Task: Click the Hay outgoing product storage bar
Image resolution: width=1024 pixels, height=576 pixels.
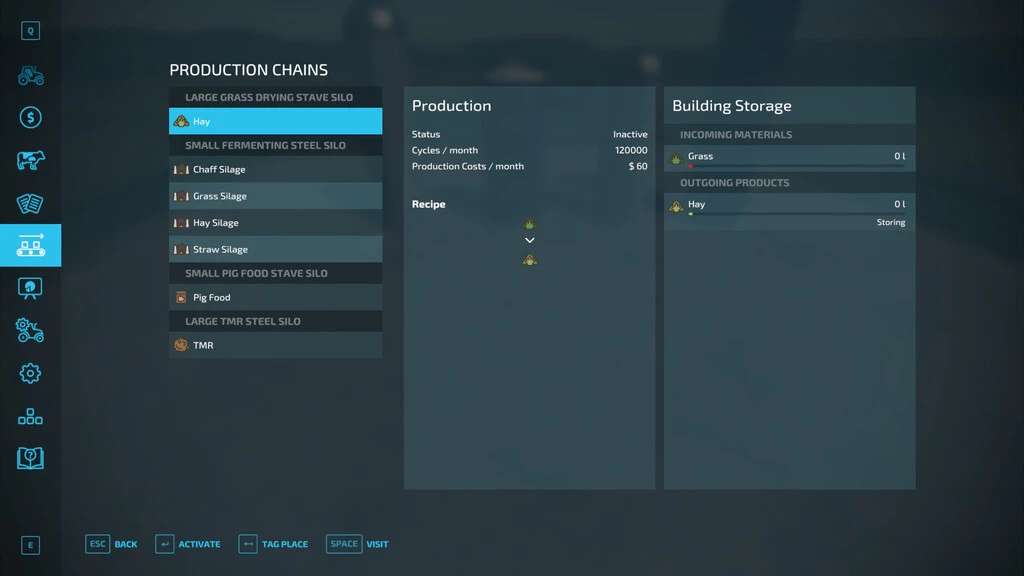Action: [789, 213]
